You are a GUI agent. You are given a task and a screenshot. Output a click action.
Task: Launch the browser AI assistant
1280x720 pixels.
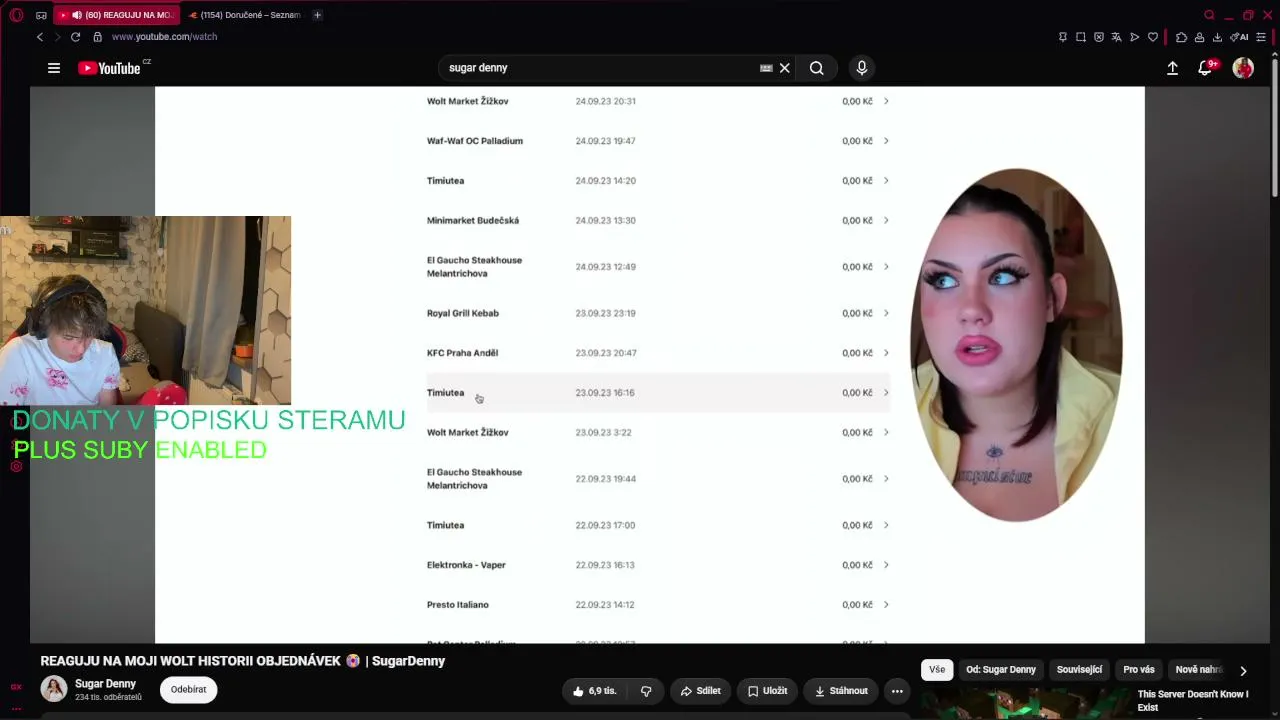[x=1239, y=37]
